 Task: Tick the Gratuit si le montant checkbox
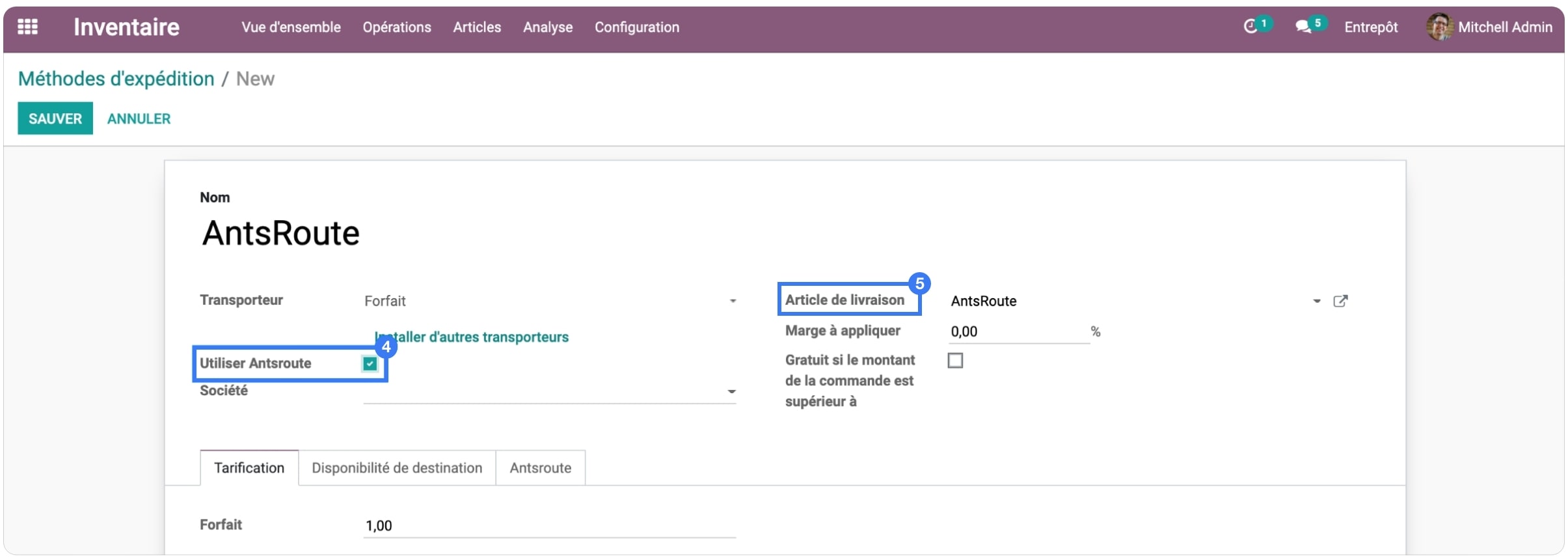tap(955, 361)
